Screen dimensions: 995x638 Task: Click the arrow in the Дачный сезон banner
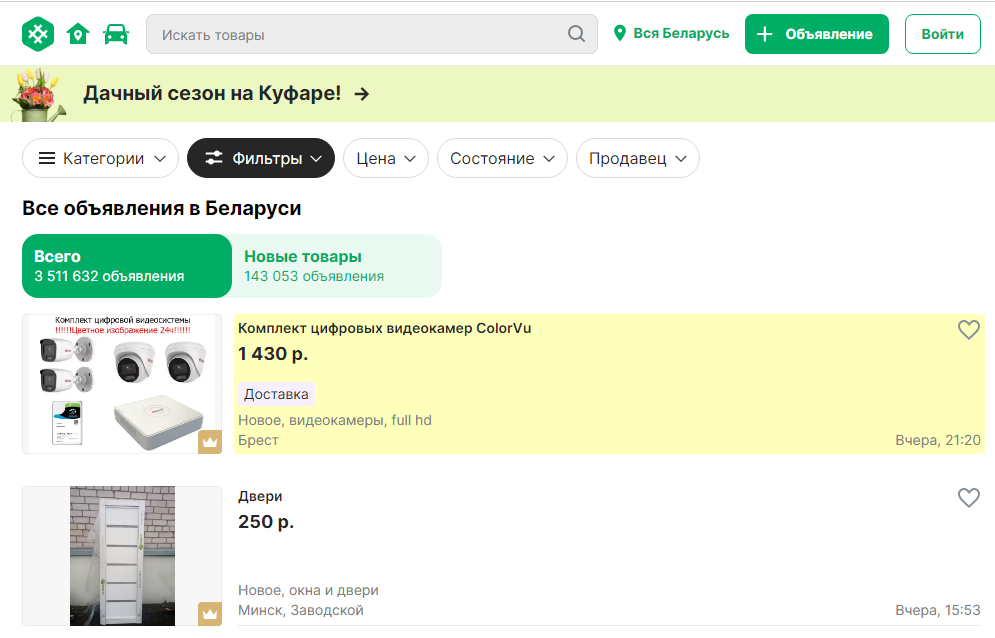(x=362, y=94)
